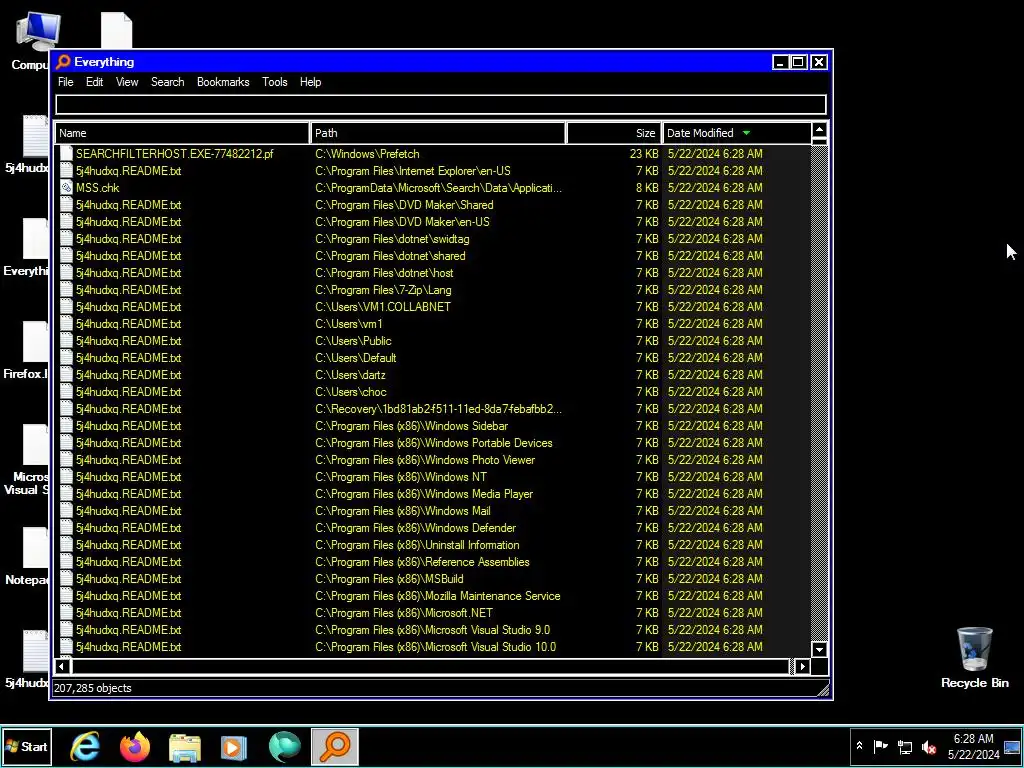Viewport: 1024px width, 768px height.
Task: Sort results by Name column header
Action: [x=182, y=133]
